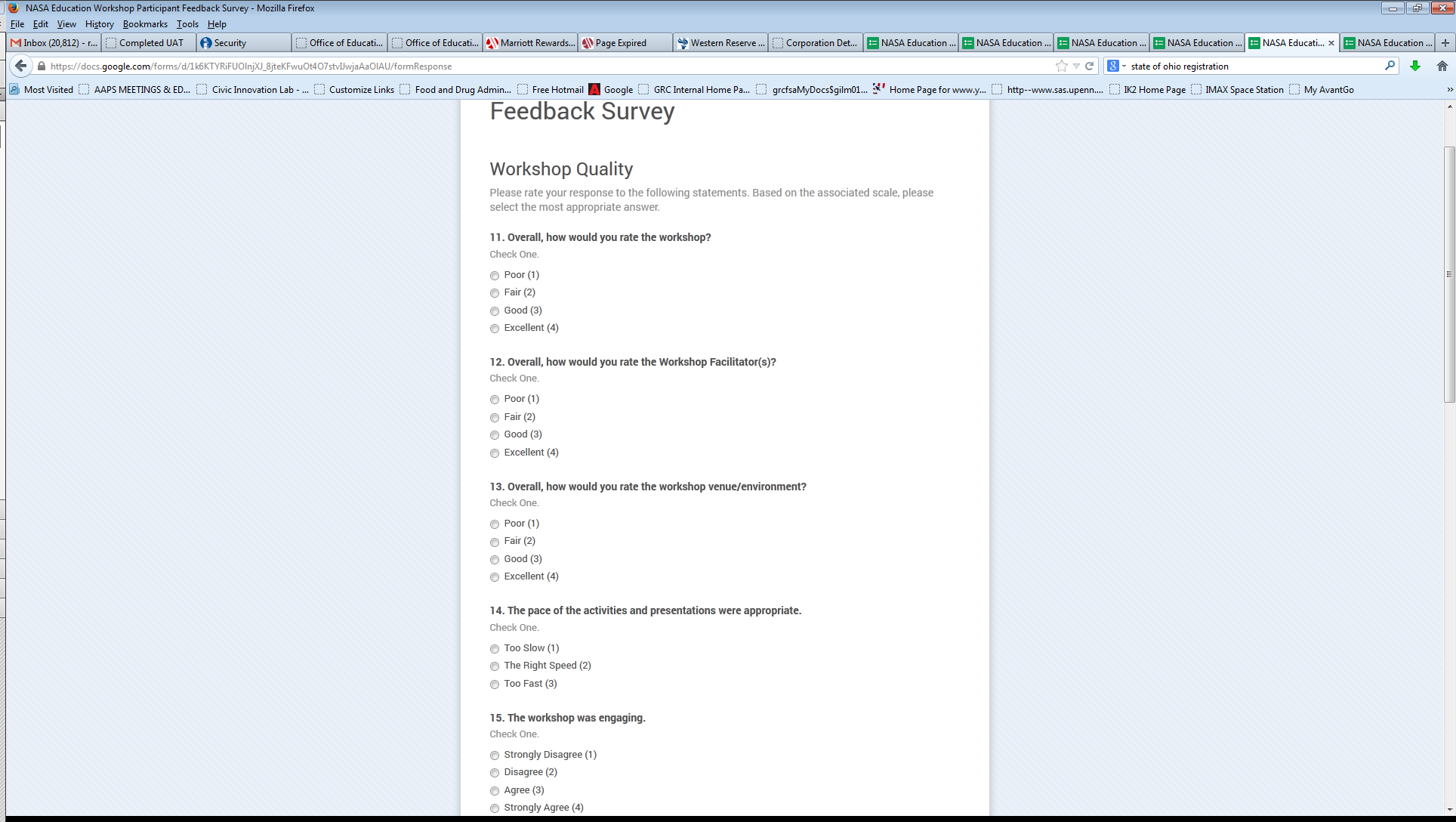
Task: Close the active NASA Education tab
Action: click(x=1331, y=43)
